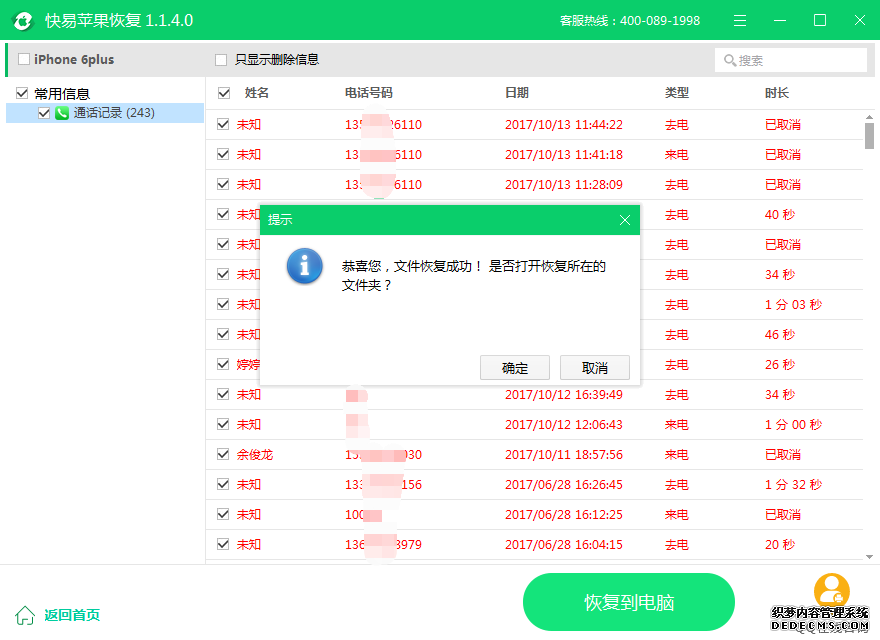
Task: Click the scrollbar up arrow
Action: (869, 117)
